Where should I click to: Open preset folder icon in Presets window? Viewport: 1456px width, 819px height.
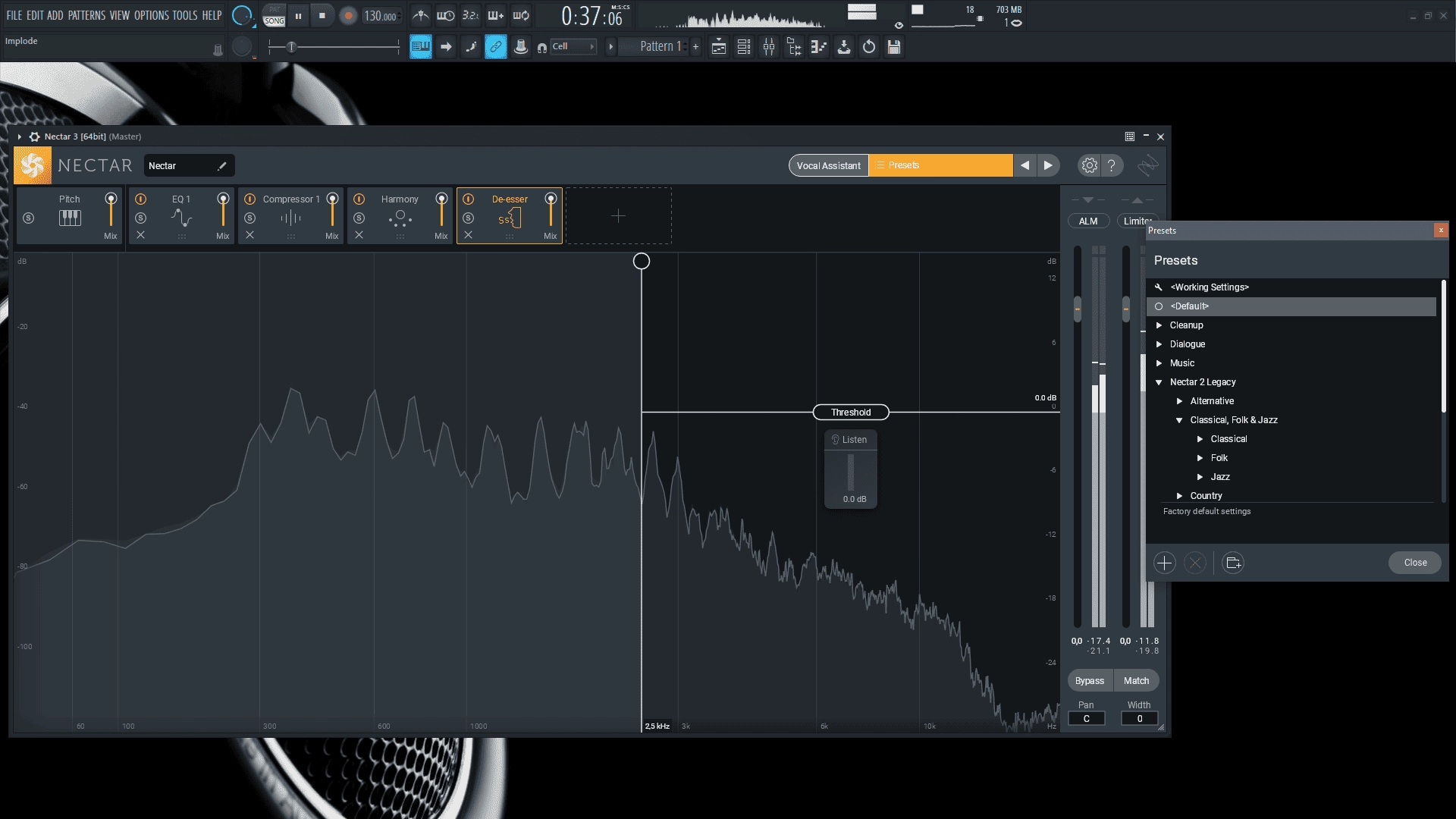pos(1233,563)
